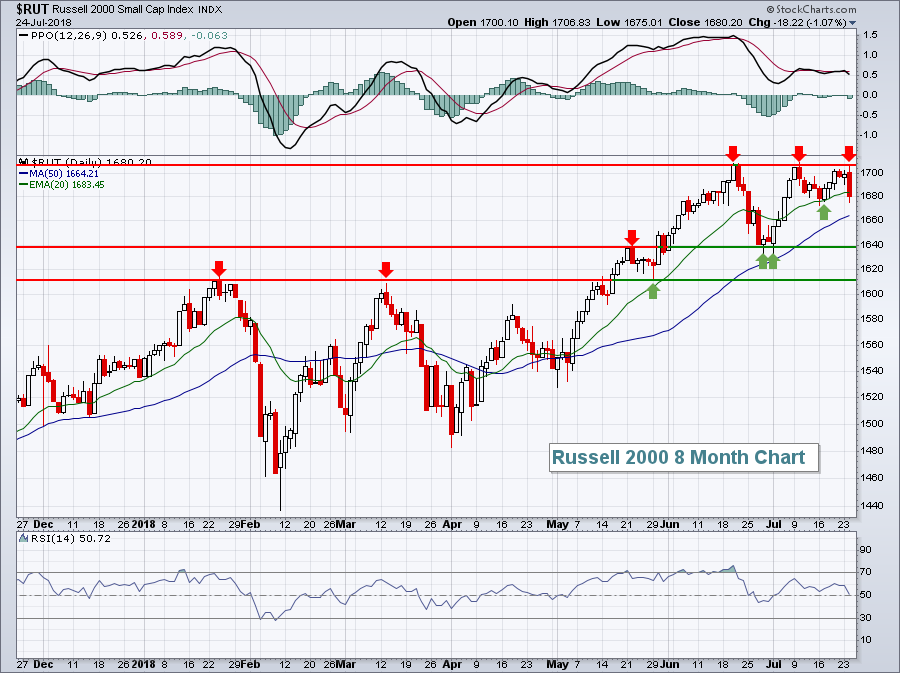Click the 1500 price axis label
The image size is (900, 673).
[872, 424]
